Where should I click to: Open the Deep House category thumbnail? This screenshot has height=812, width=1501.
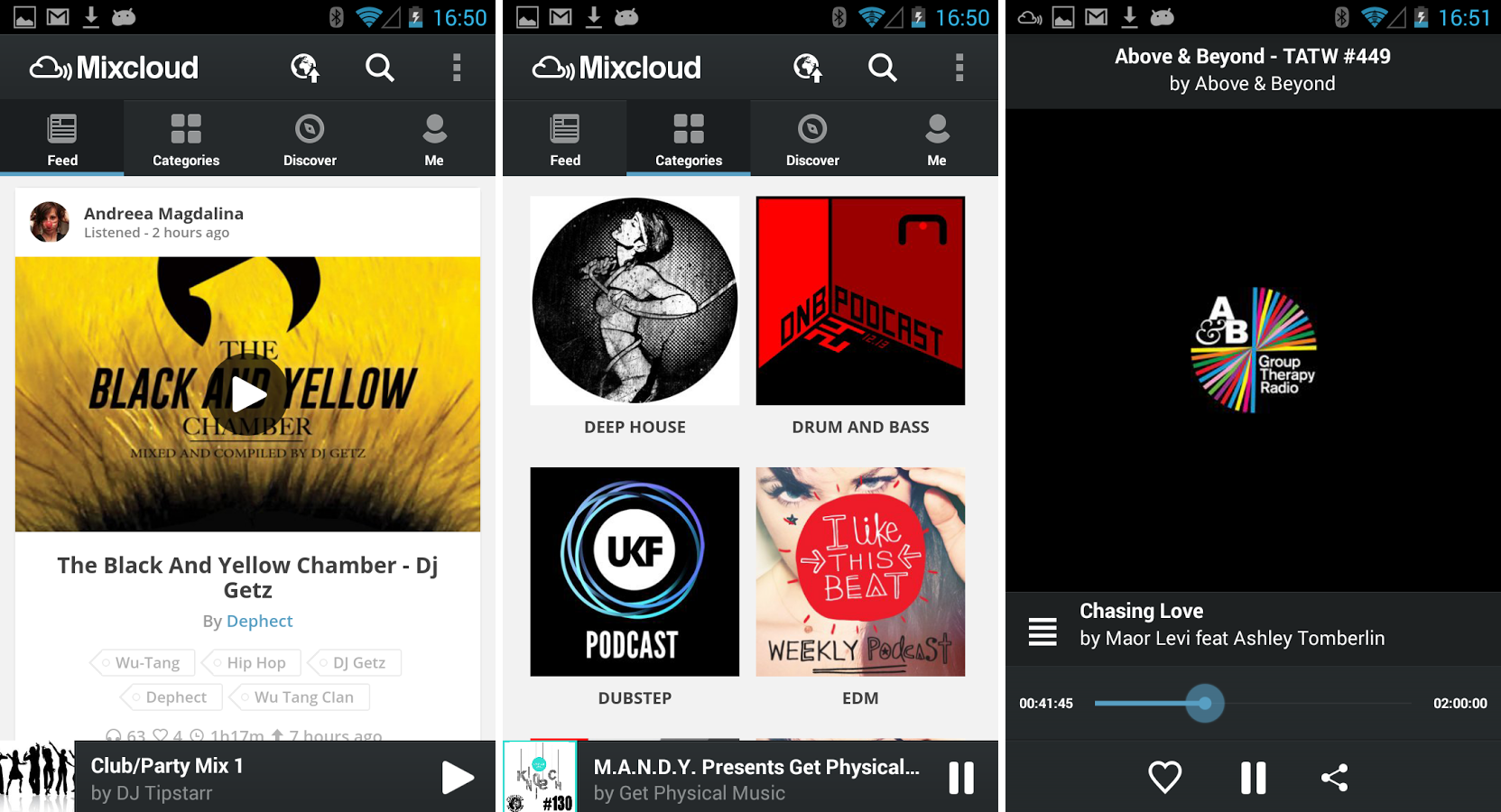click(x=635, y=300)
